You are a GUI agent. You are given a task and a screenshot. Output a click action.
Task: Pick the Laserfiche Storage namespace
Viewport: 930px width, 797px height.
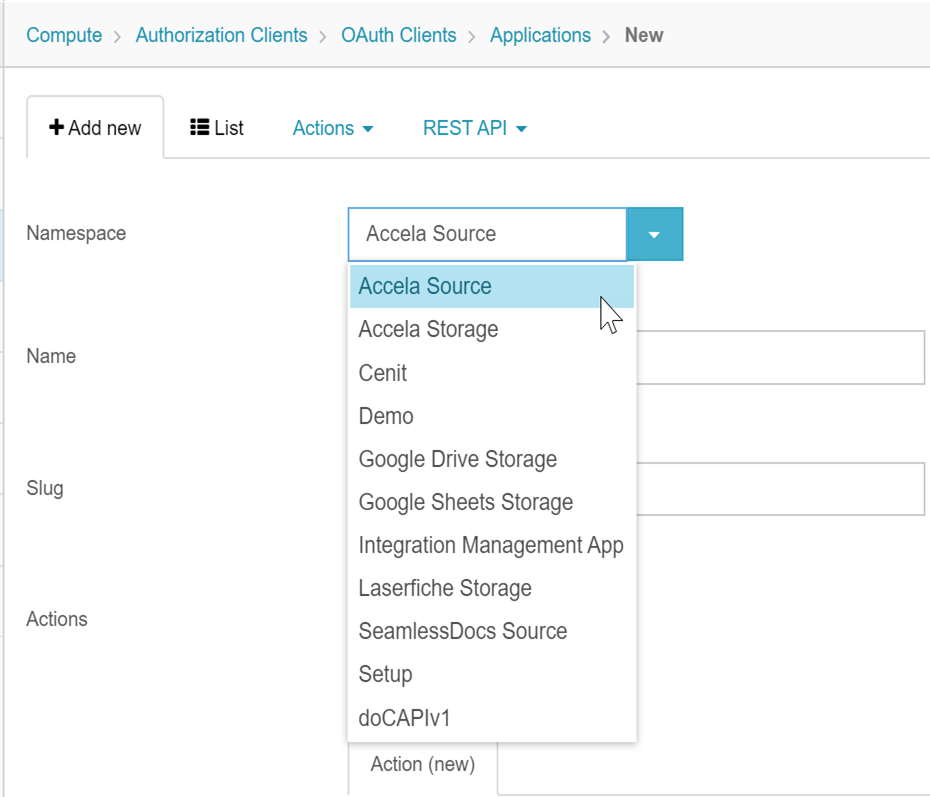coord(444,588)
